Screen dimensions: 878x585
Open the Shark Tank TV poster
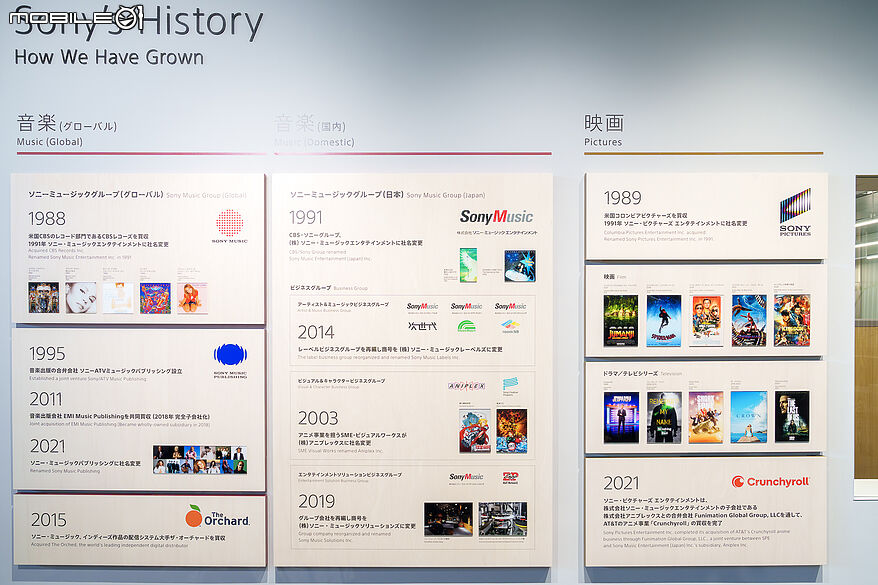click(706, 418)
